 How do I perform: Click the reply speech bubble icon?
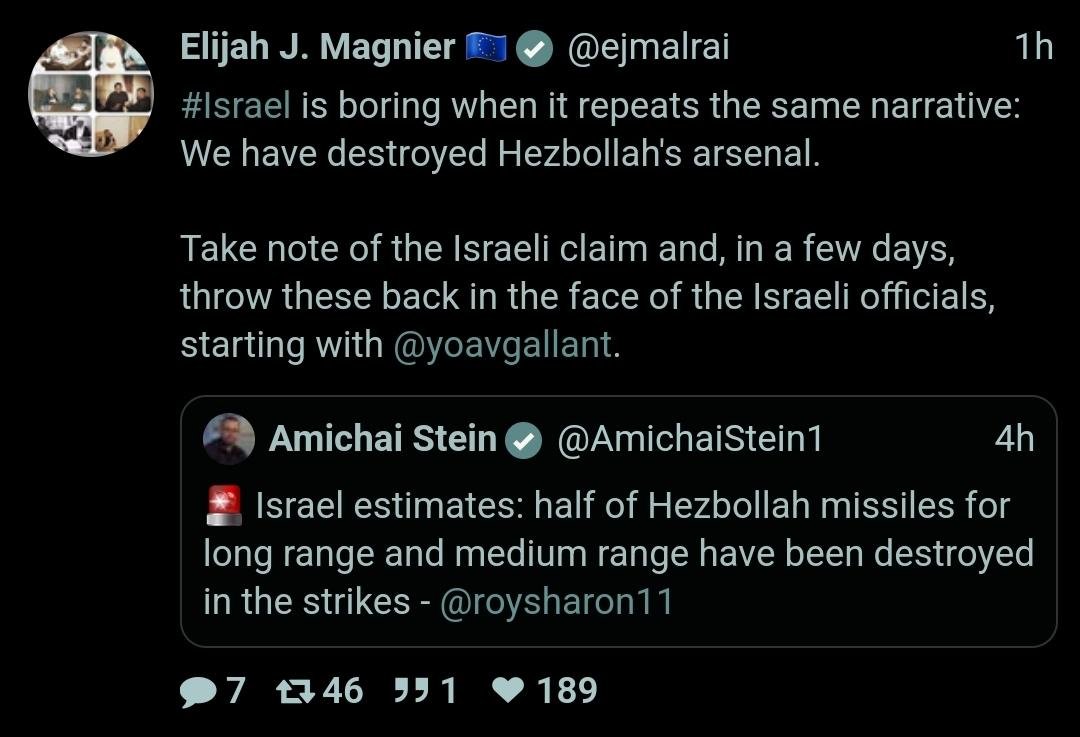(197, 691)
